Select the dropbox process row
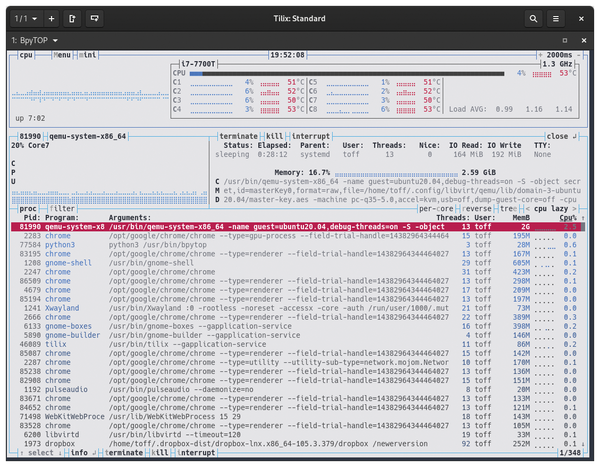This screenshot has width=600, height=467. [x=298, y=444]
